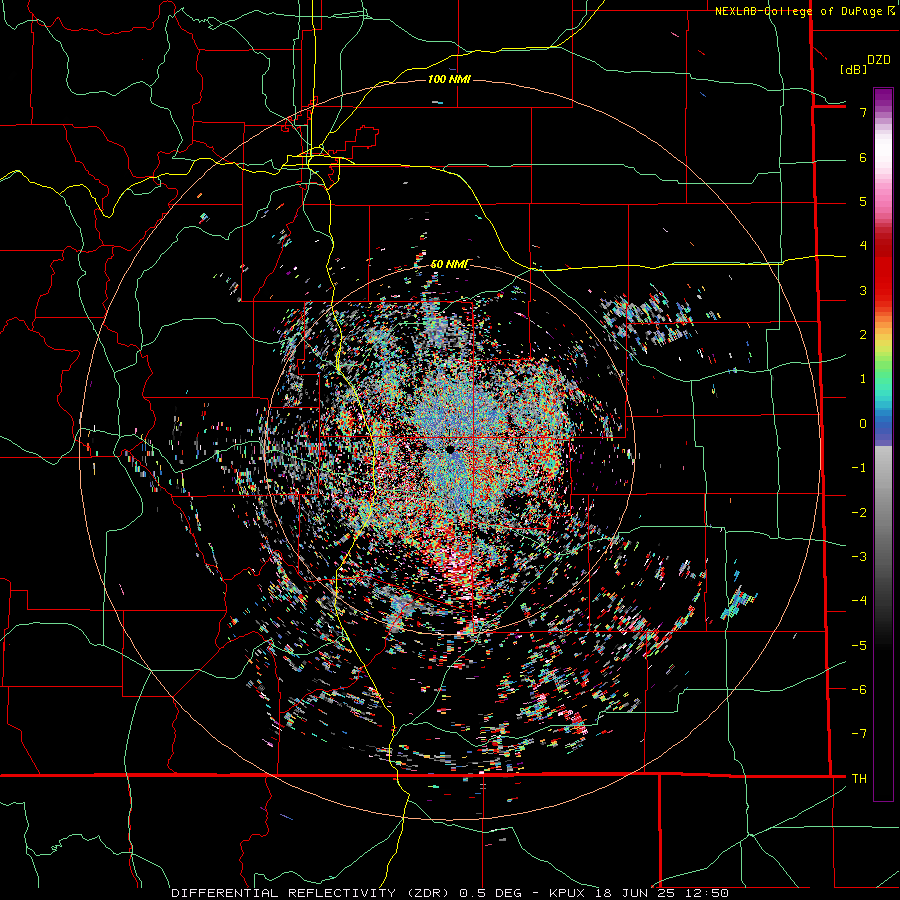The image size is (900, 900).
Task: Click the [dB] units label
Action: (x=853, y=69)
